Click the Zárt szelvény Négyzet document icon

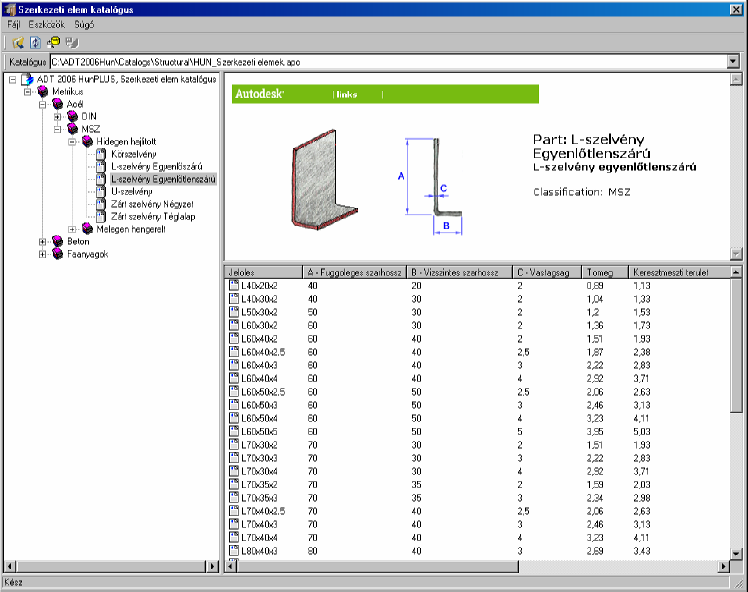tap(101, 204)
